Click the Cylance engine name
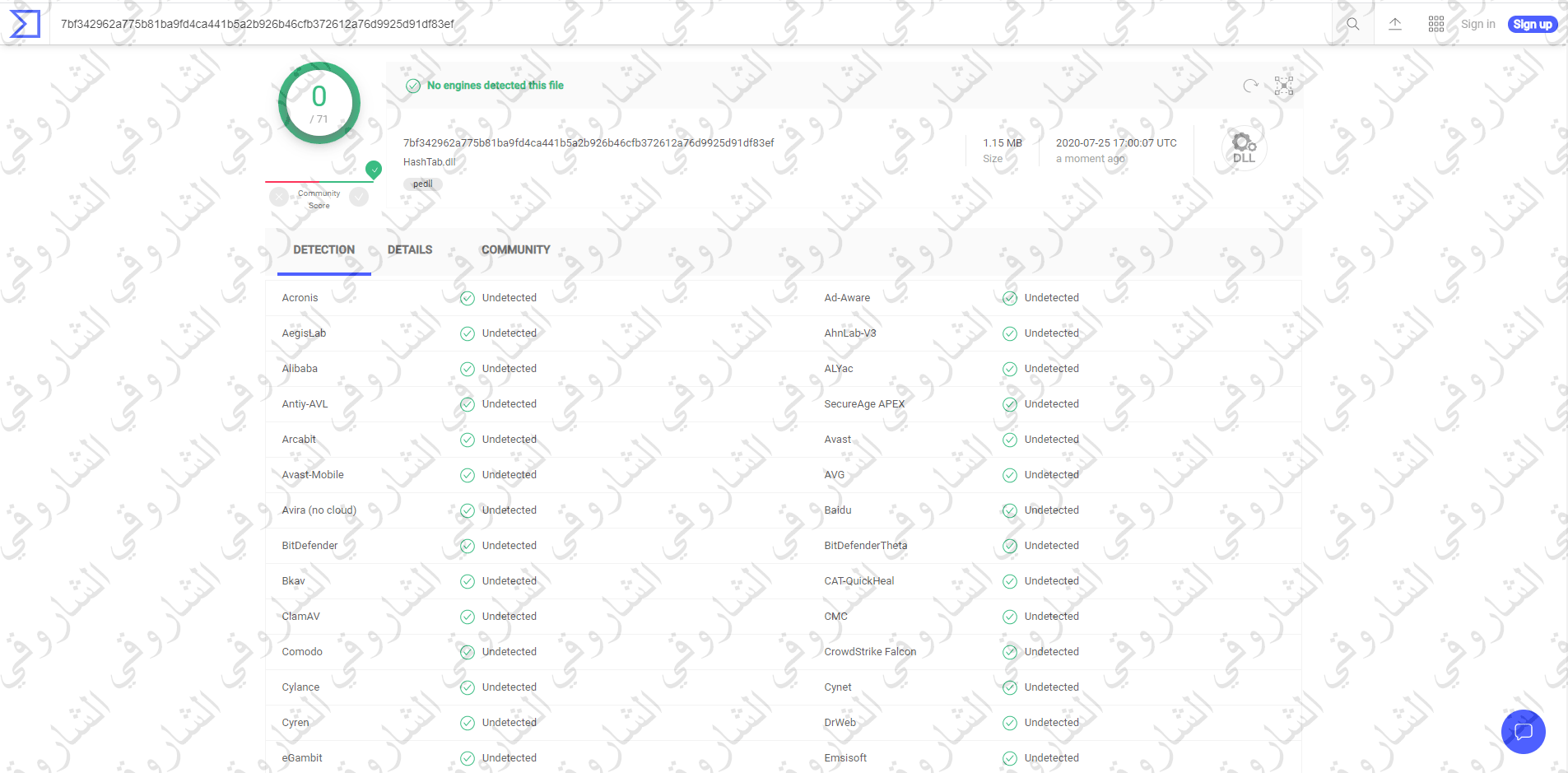Image resolution: width=1568 pixels, height=773 pixels. tap(300, 687)
